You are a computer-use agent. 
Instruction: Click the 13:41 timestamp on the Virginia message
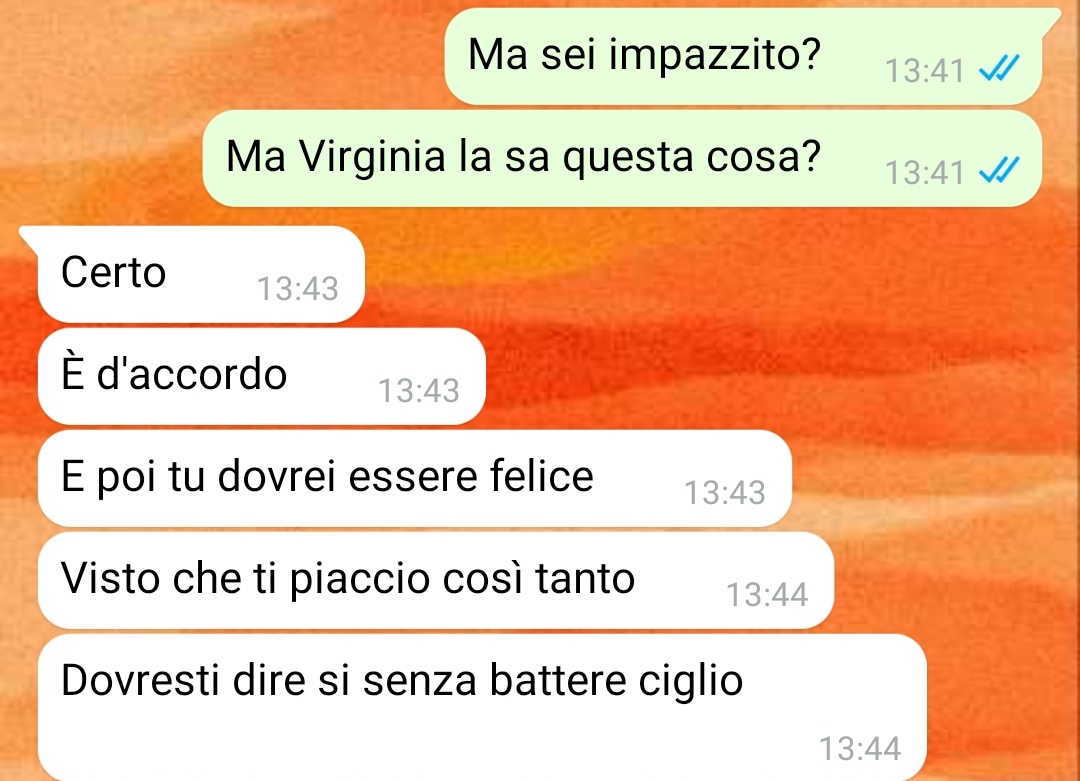click(x=924, y=173)
